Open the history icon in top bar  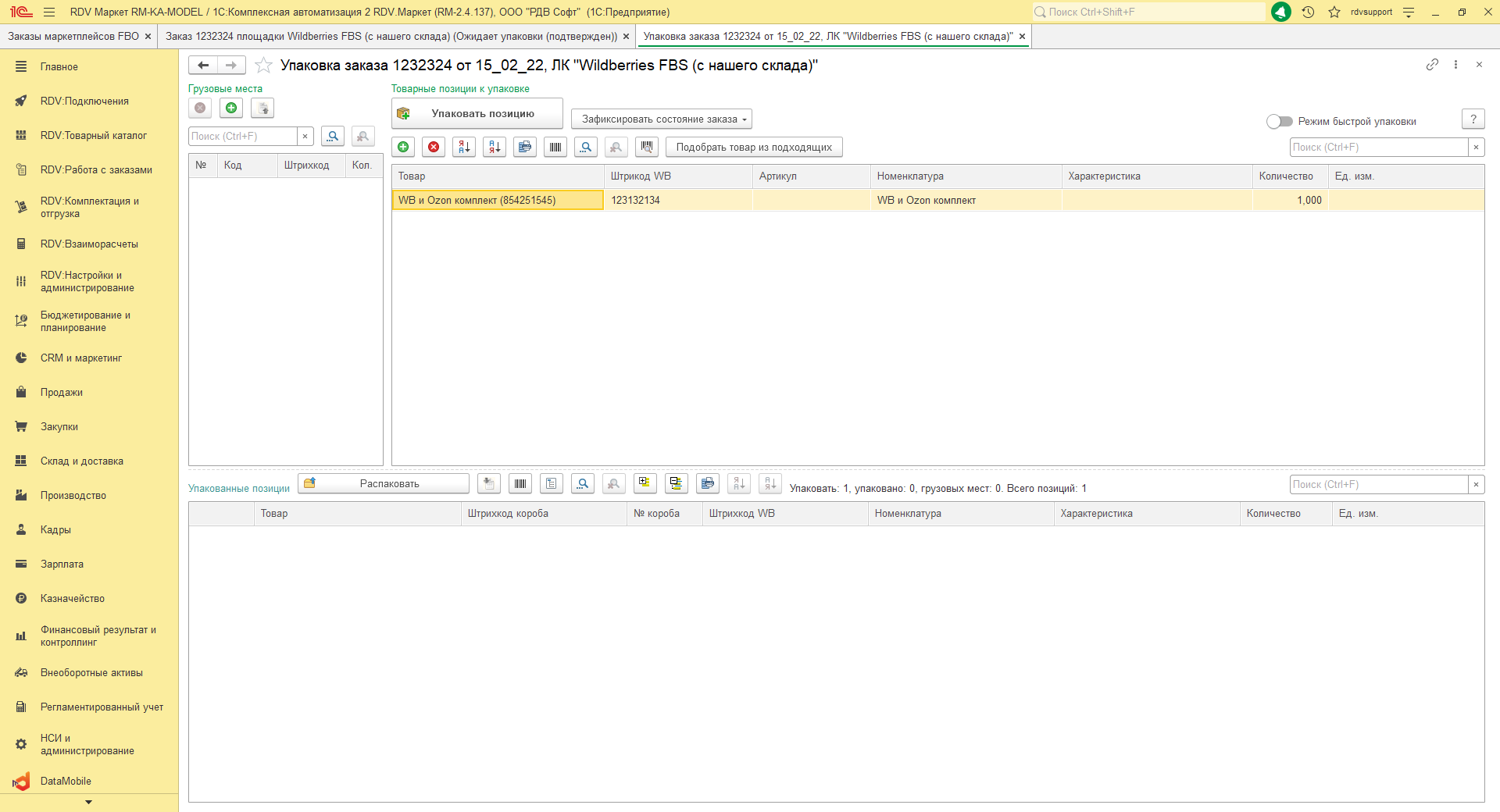tap(1309, 12)
